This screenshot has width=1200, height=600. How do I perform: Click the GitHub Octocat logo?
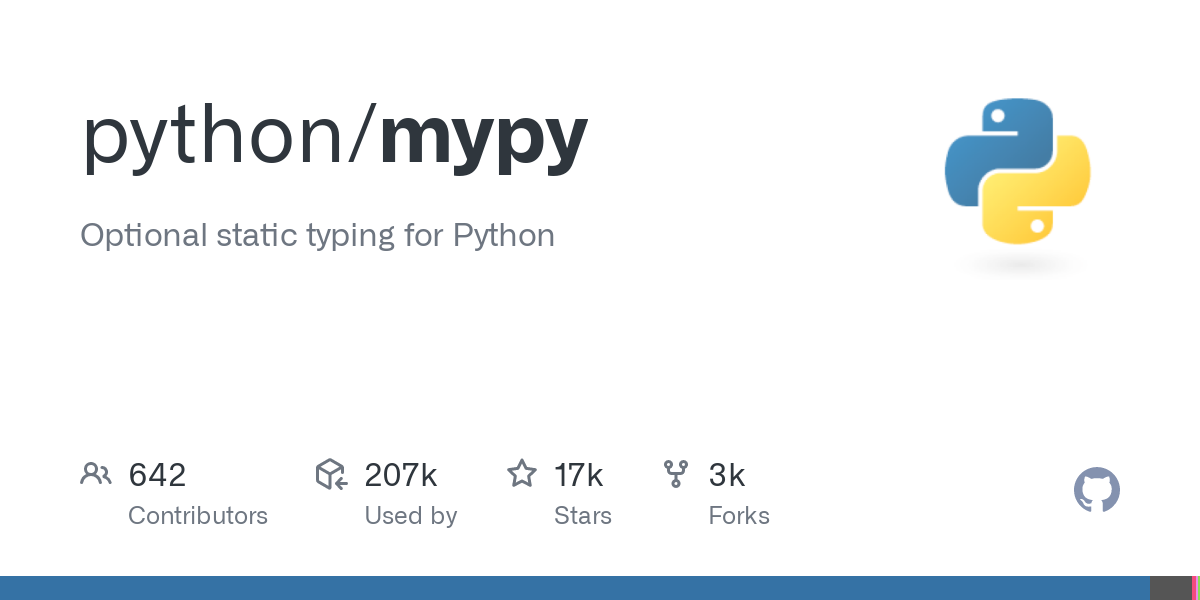coord(1096,490)
